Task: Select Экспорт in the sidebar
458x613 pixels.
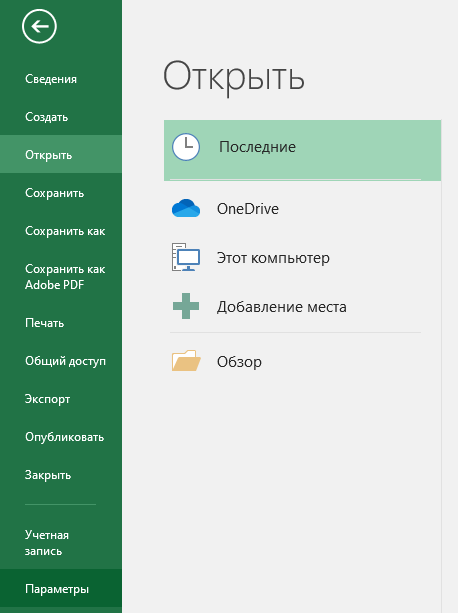Action: [x=61, y=399]
